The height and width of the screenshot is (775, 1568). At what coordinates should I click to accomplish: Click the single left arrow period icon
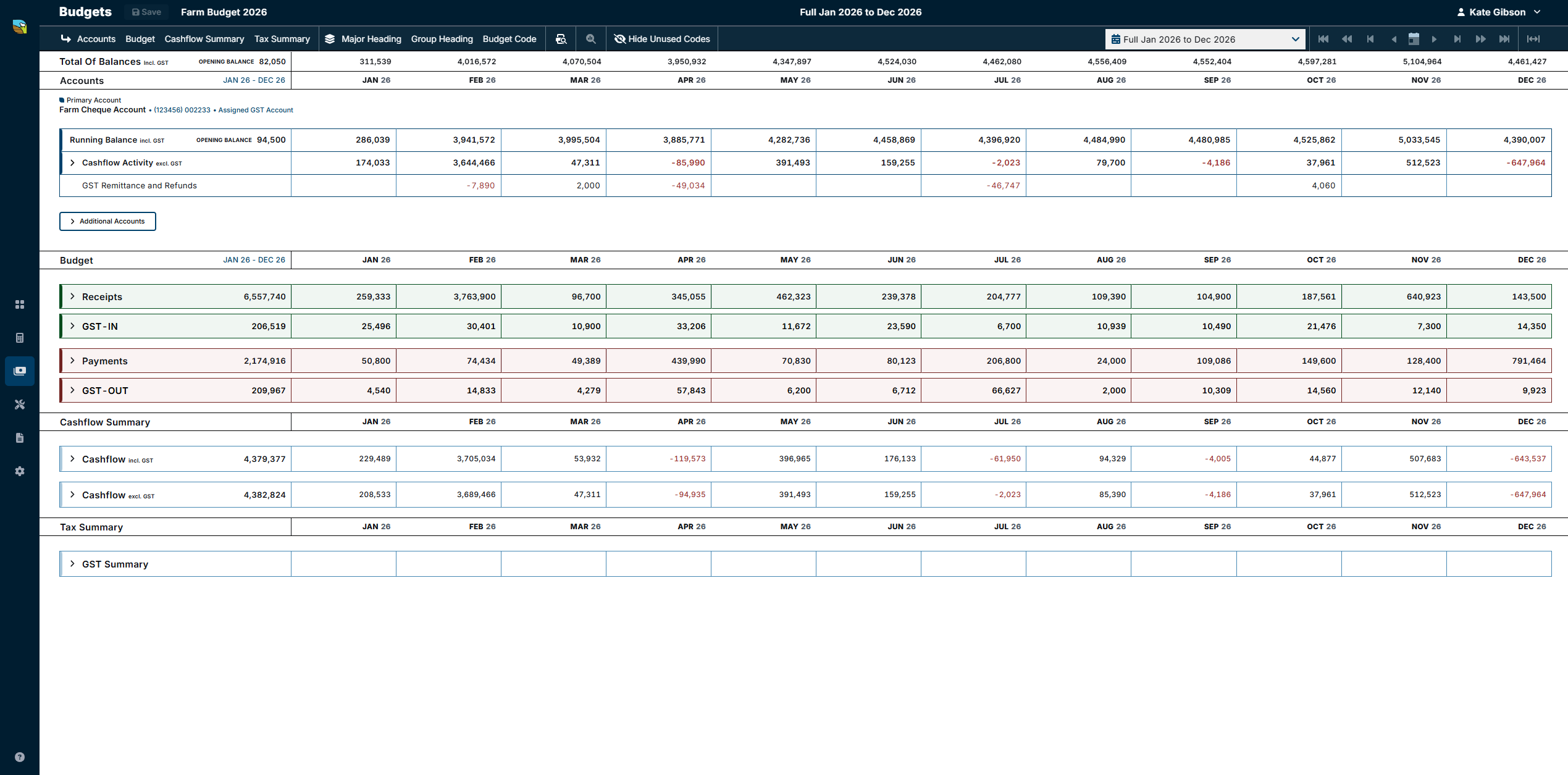(1394, 39)
